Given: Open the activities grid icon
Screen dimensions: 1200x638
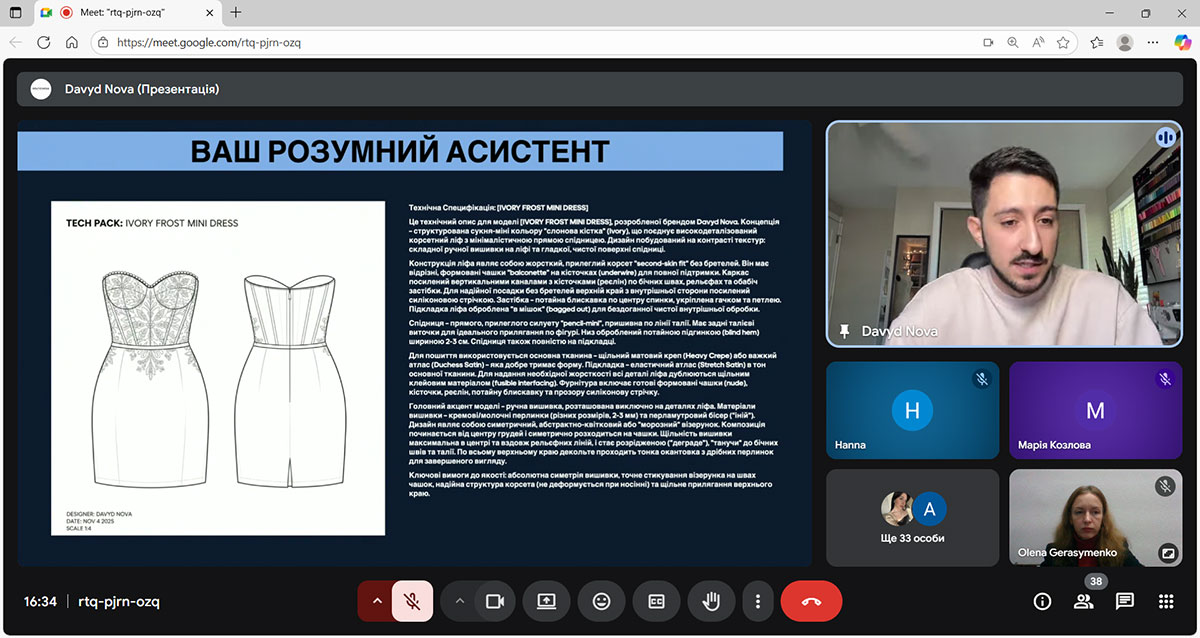Looking at the screenshot, I should click(1165, 601).
